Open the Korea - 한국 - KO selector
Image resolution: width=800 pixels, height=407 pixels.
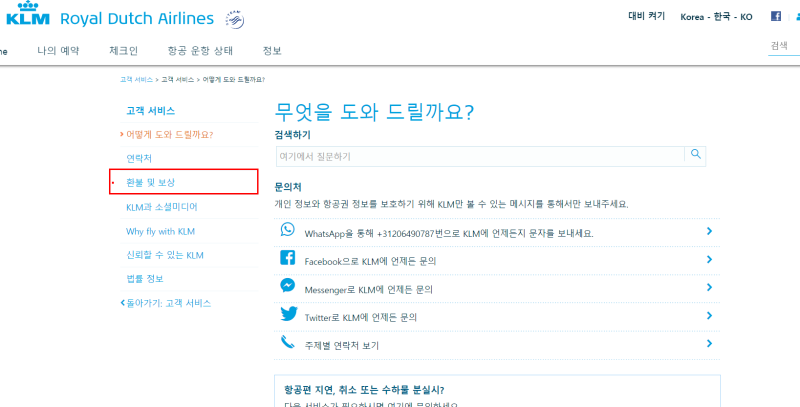click(716, 17)
